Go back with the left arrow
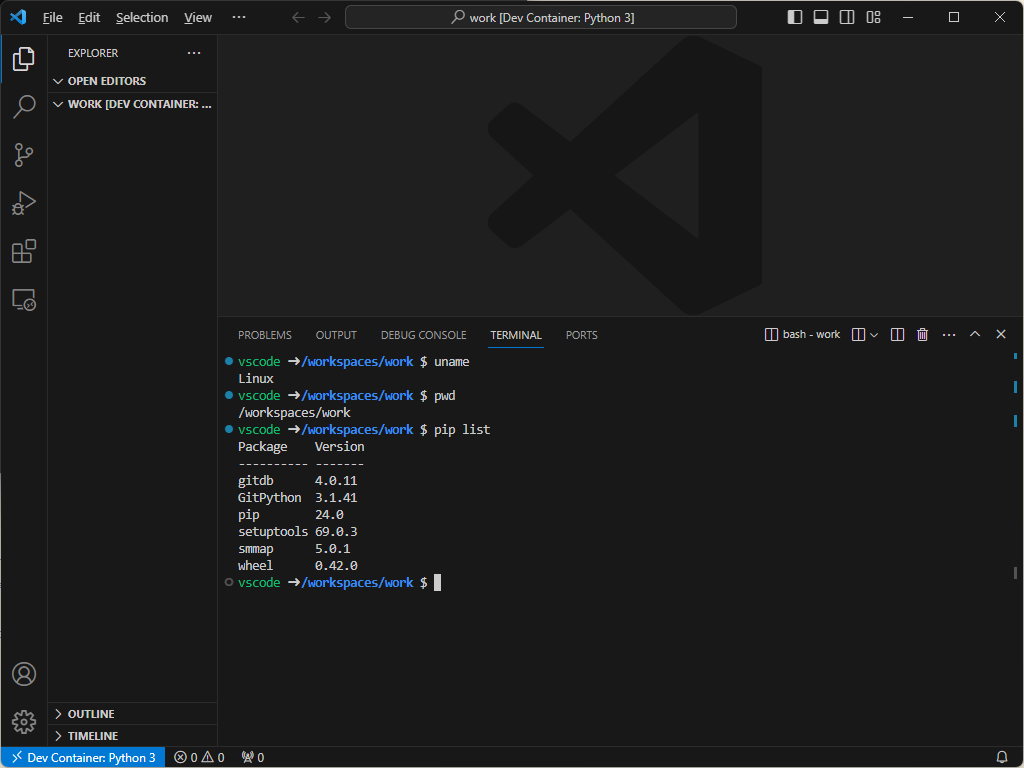1024x768 pixels. tap(298, 18)
